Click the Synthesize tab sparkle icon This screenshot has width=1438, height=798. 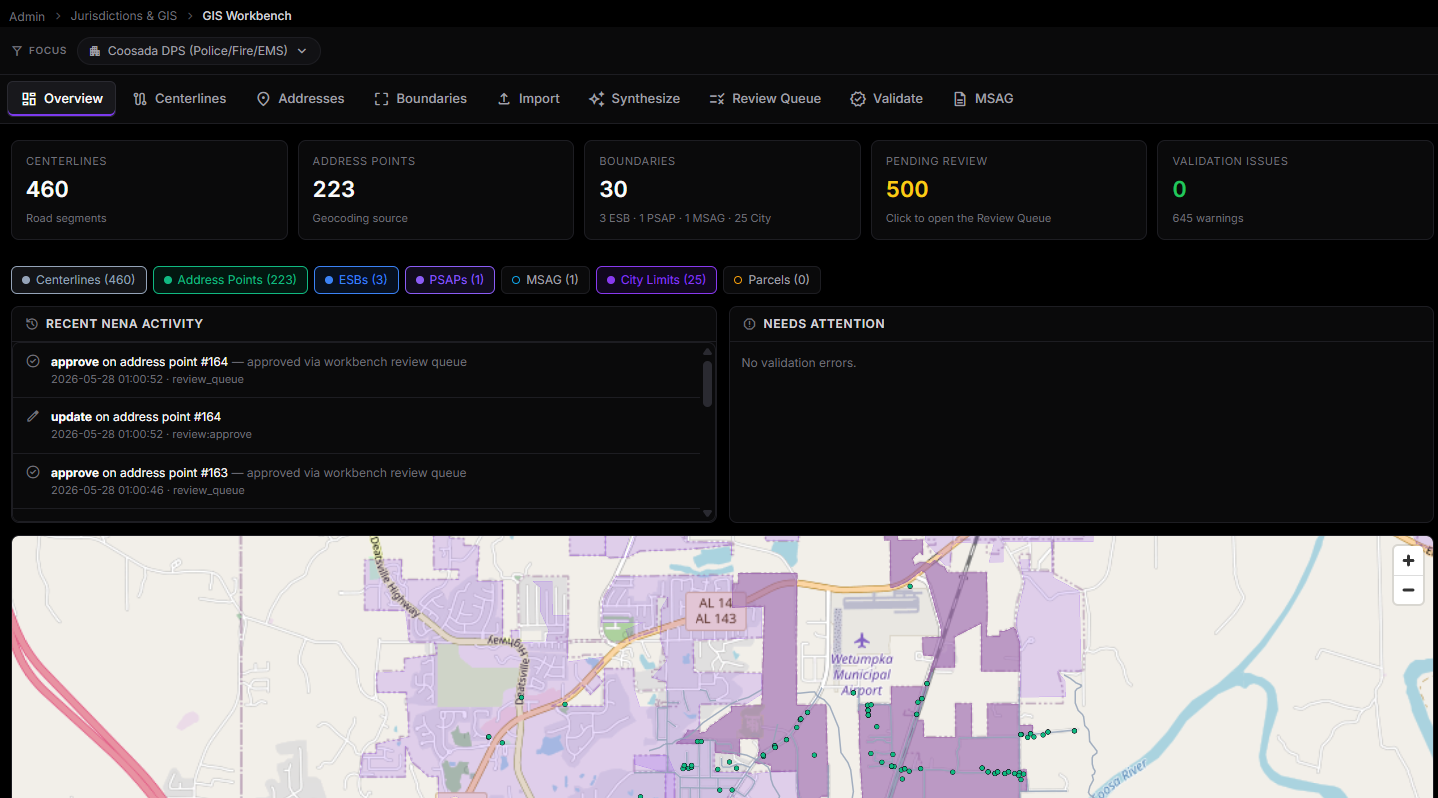pyautogui.click(x=597, y=99)
